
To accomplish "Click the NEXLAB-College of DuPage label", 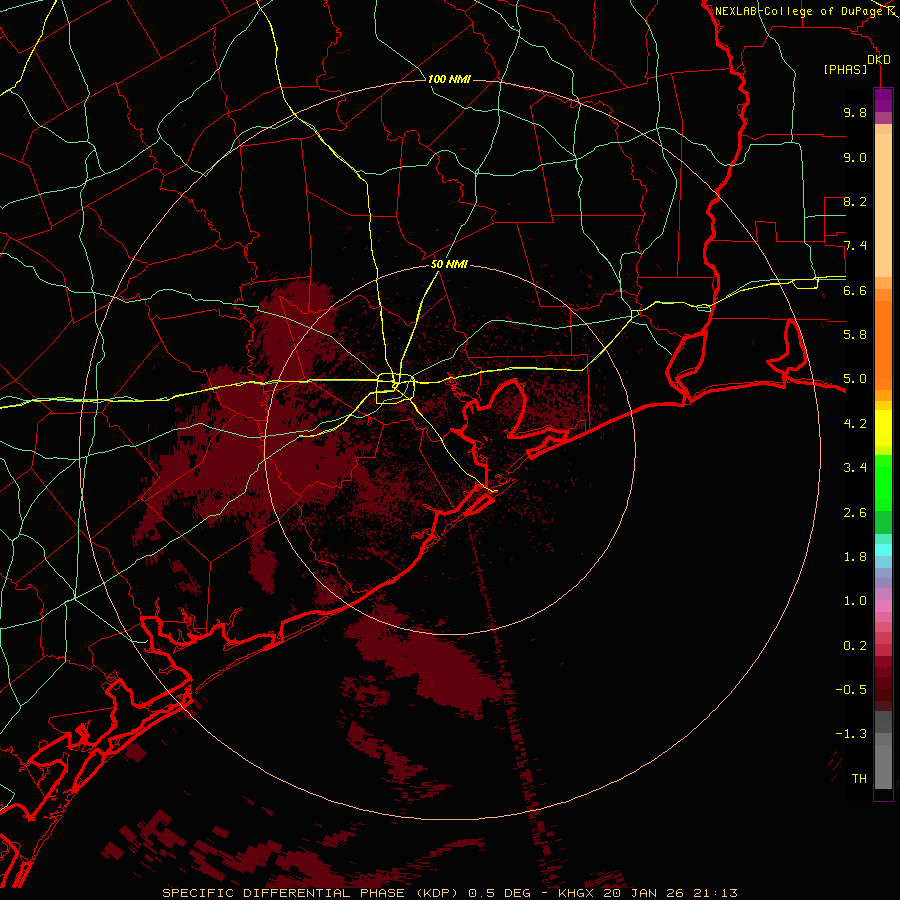I will click(798, 11).
